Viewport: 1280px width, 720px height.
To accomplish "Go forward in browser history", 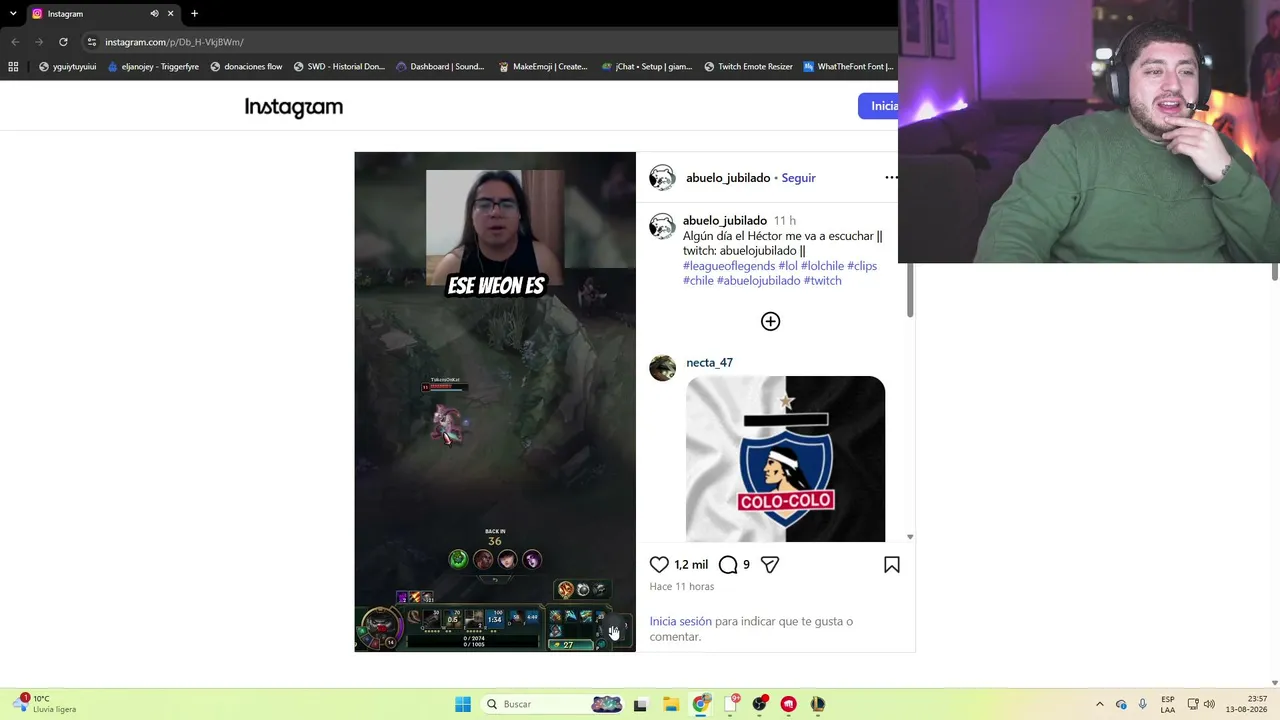I will tap(39, 42).
